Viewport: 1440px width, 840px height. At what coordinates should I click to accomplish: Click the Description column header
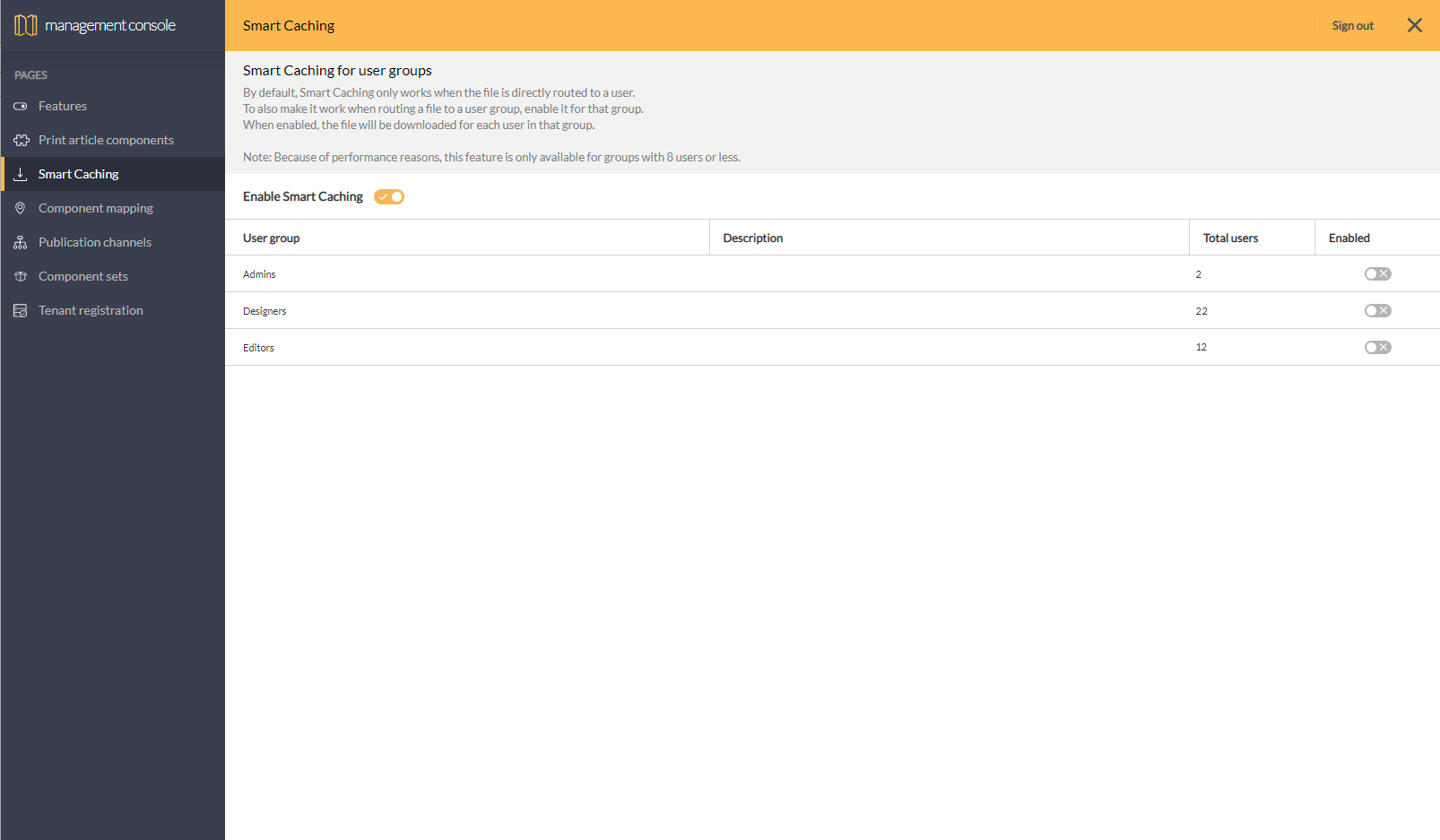pos(950,238)
